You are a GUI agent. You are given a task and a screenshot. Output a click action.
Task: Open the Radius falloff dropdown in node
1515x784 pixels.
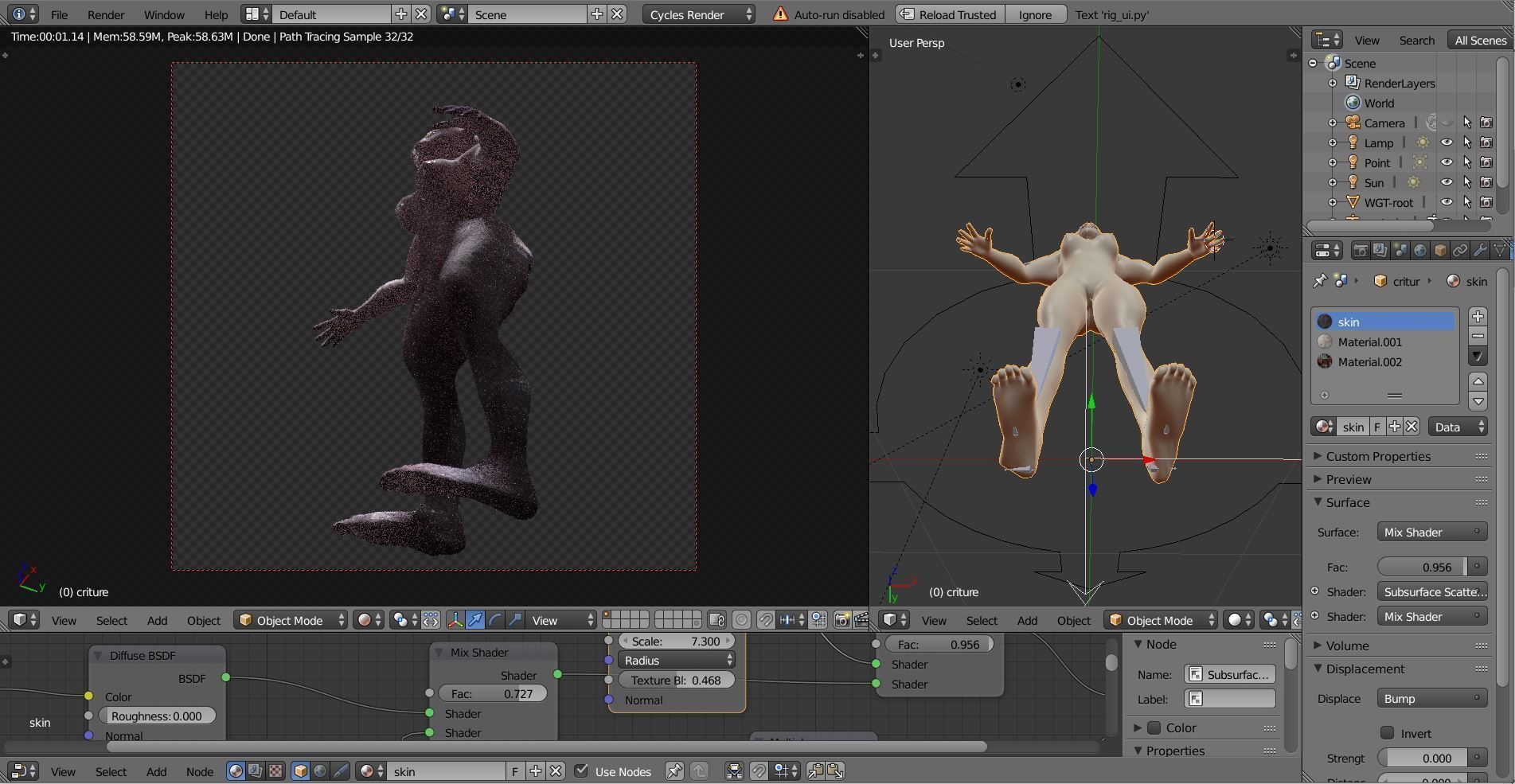coord(676,661)
